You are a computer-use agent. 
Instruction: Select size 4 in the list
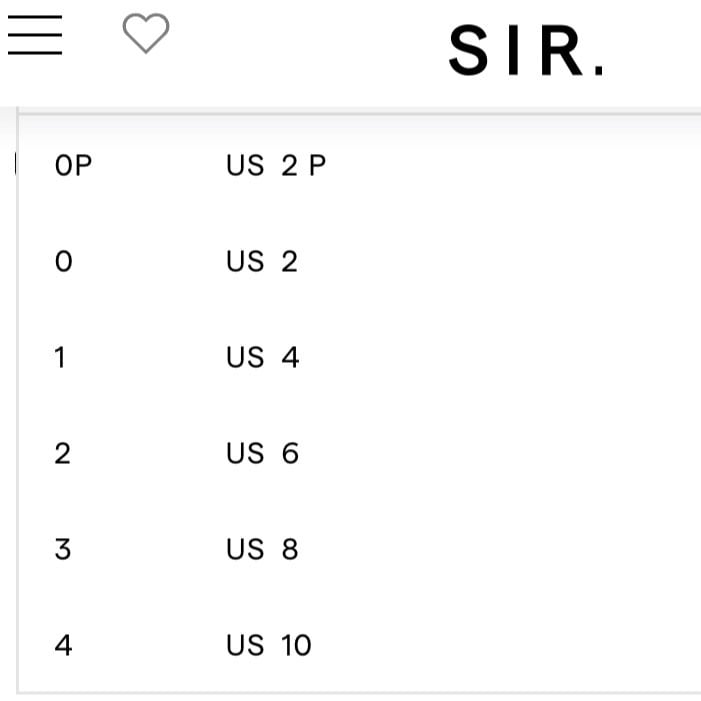click(63, 645)
